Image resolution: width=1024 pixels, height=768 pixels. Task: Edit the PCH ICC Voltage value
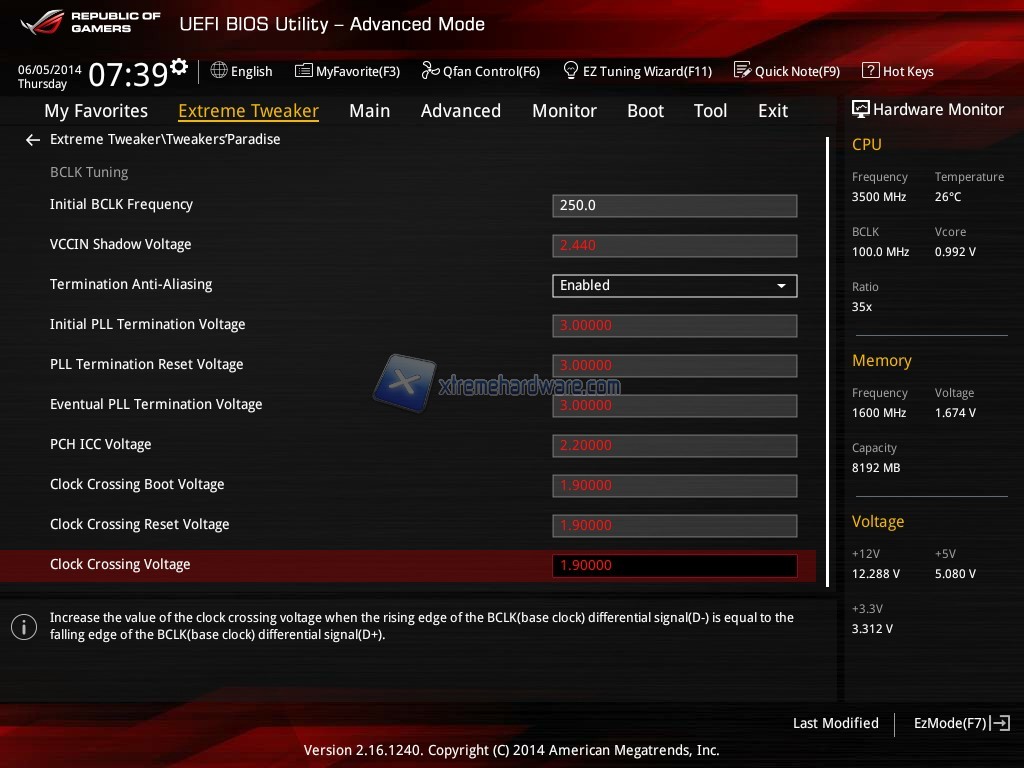coord(674,446)
